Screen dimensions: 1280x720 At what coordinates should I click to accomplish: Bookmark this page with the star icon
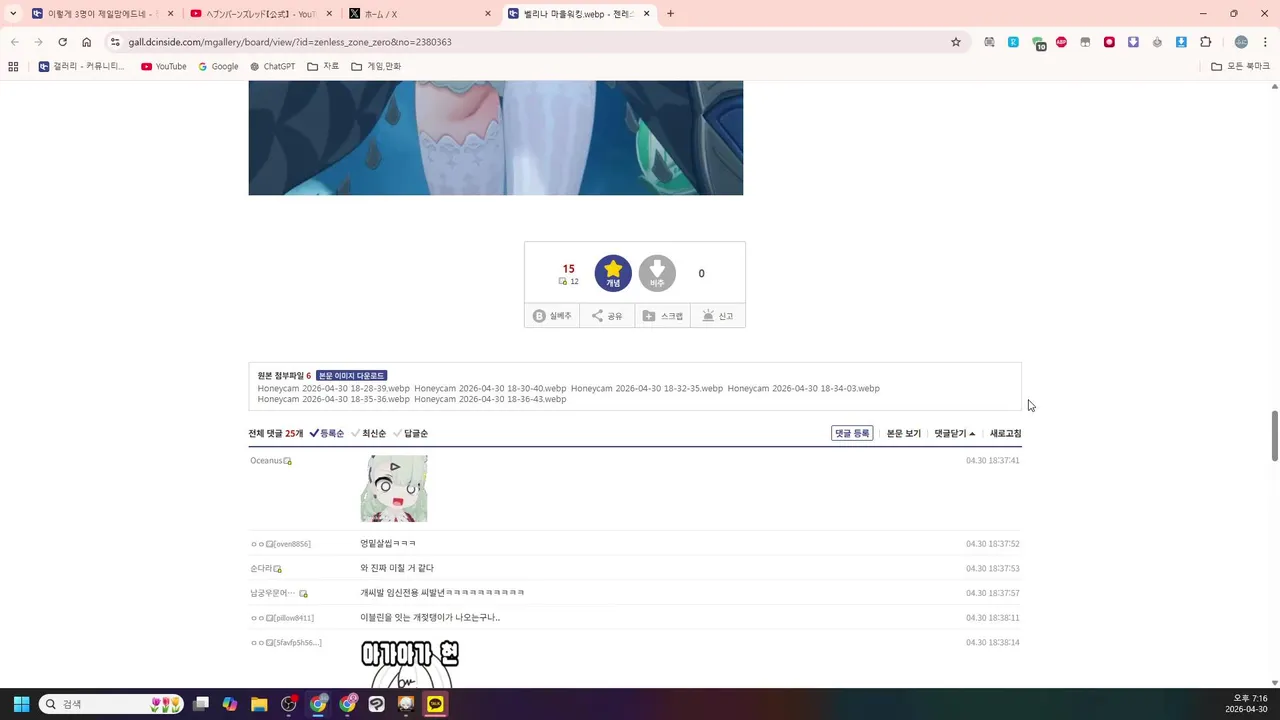pyautogui.click(x=956, y=42)
